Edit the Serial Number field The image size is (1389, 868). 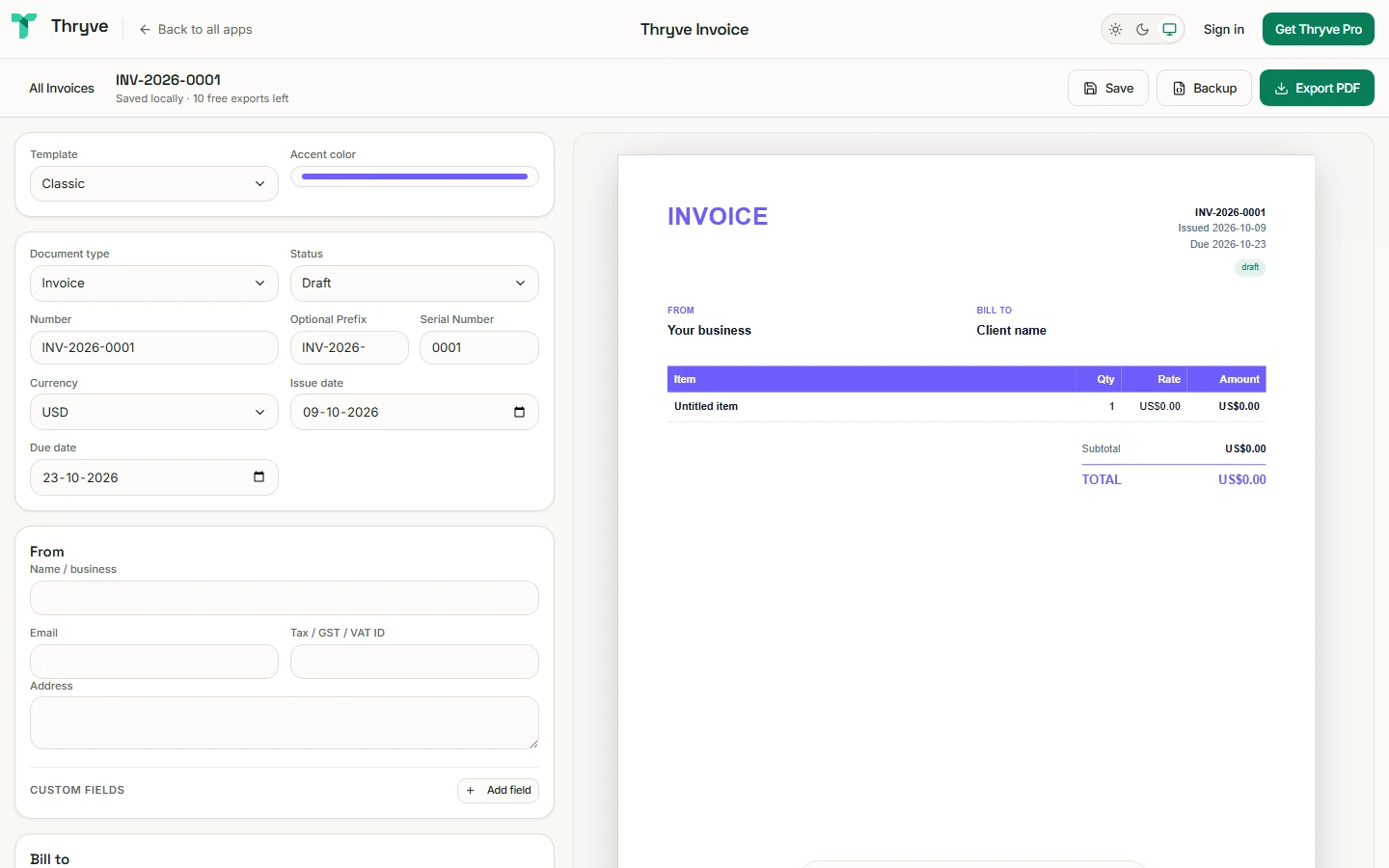[x=479, y=348]
